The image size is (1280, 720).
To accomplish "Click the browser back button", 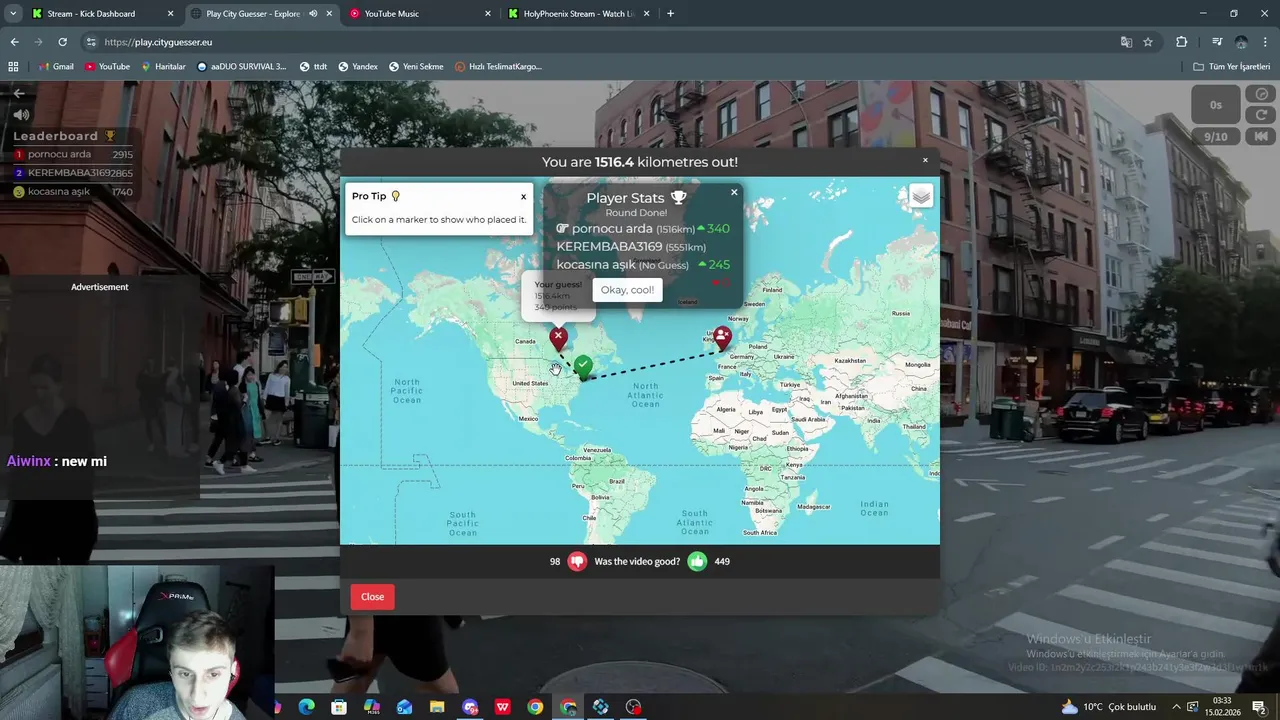I will coord(14,42).
